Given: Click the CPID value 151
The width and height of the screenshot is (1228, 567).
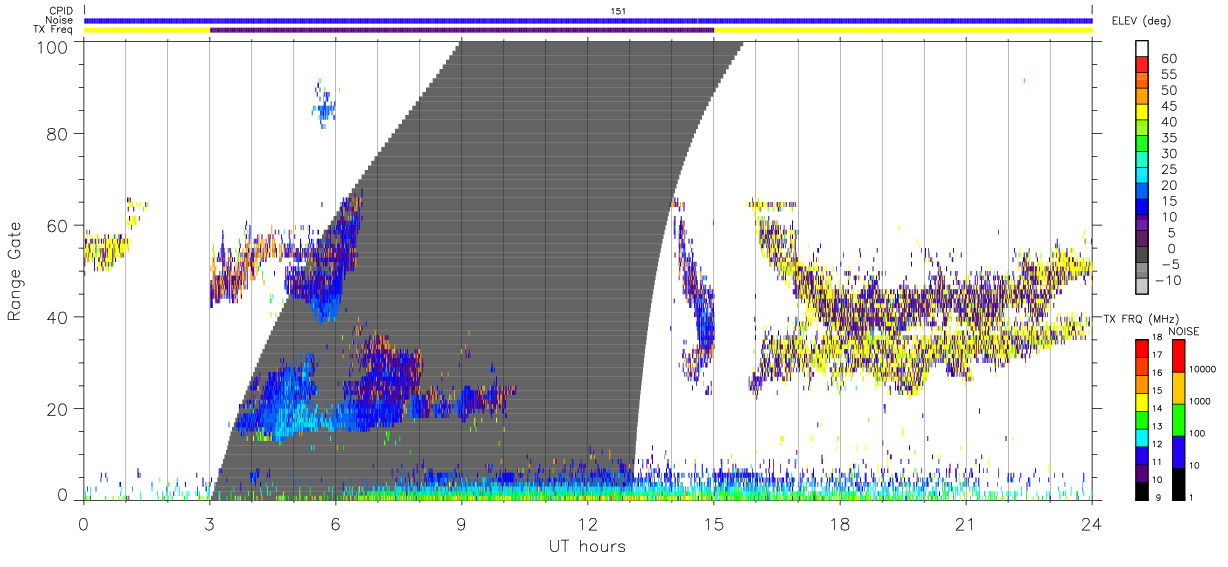Looking at the screenshot, I should pos(619,11).
